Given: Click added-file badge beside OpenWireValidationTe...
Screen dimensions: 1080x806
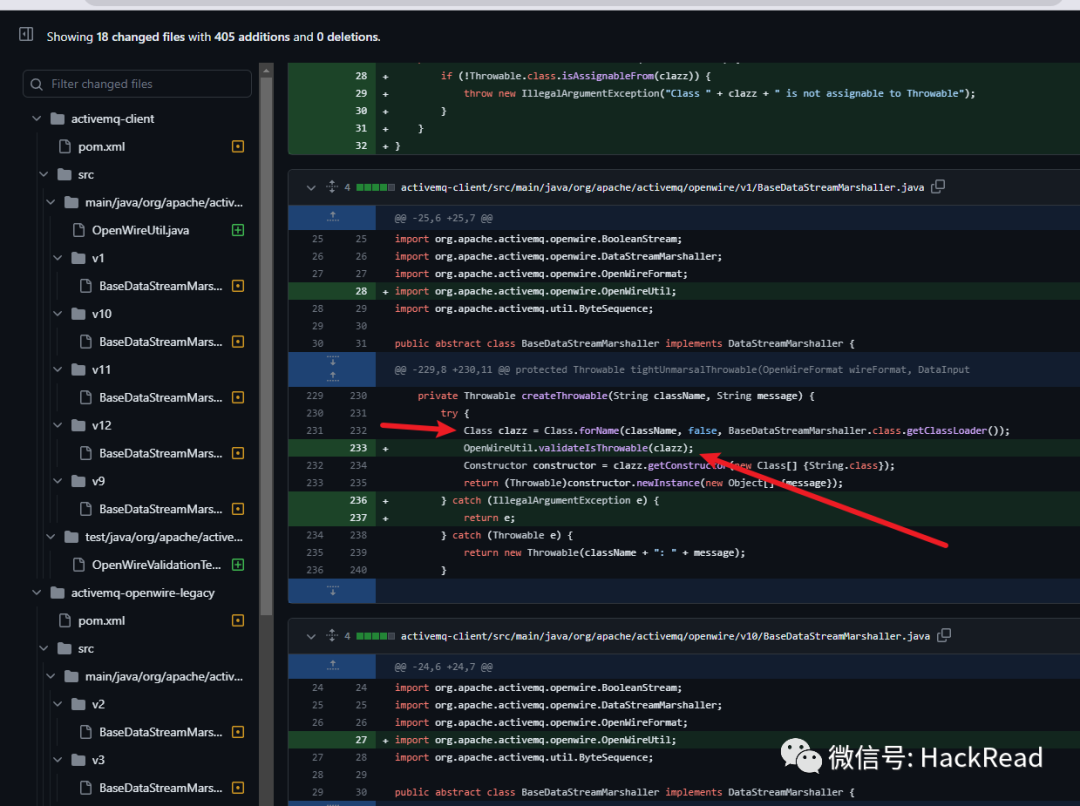Looking at the screenshot, I should [238, 565].
